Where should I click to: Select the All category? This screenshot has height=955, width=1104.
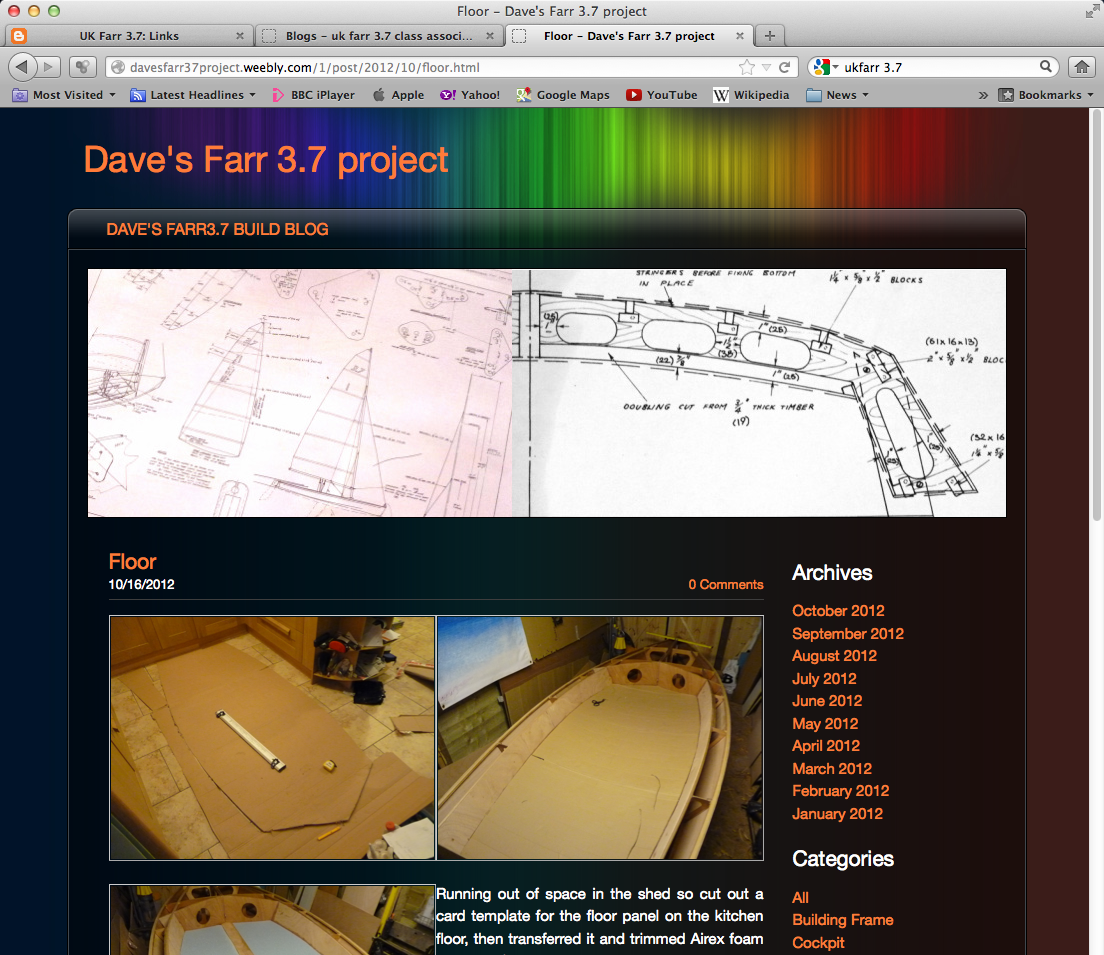click(800, 897)
